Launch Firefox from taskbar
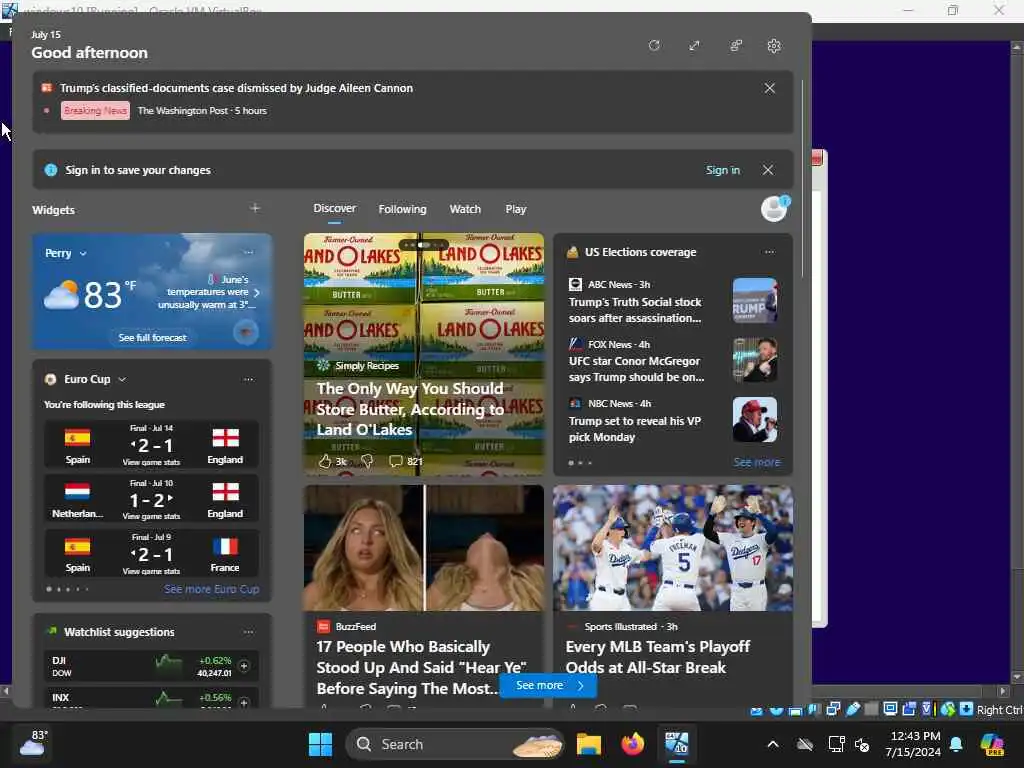Image resolution: width=1024 pixels, height=768 pixels. coord(632,744)
